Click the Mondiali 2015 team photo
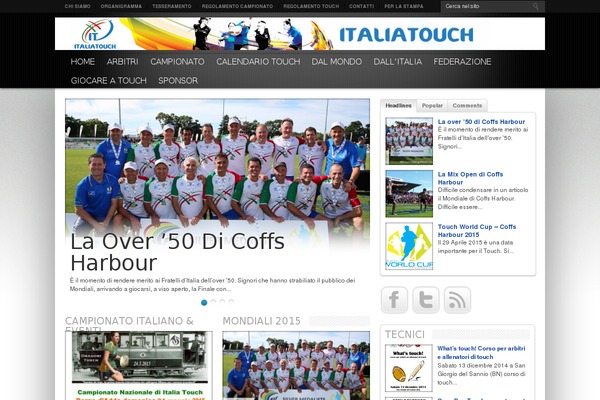Image resolution: width=600 pixels, height=400 pixels. pyautogui.click(x=296, y=366)
